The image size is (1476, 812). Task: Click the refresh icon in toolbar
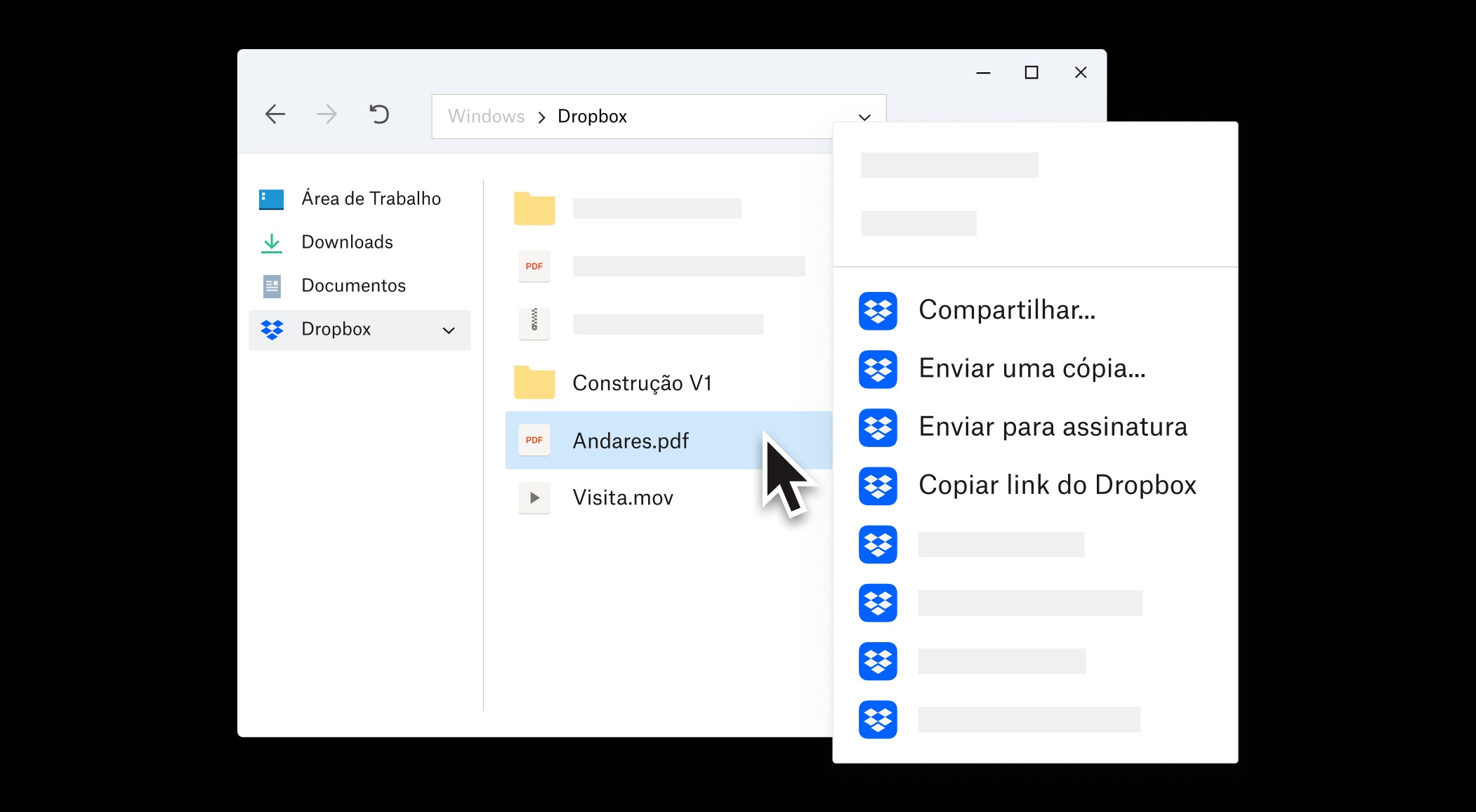379,114
